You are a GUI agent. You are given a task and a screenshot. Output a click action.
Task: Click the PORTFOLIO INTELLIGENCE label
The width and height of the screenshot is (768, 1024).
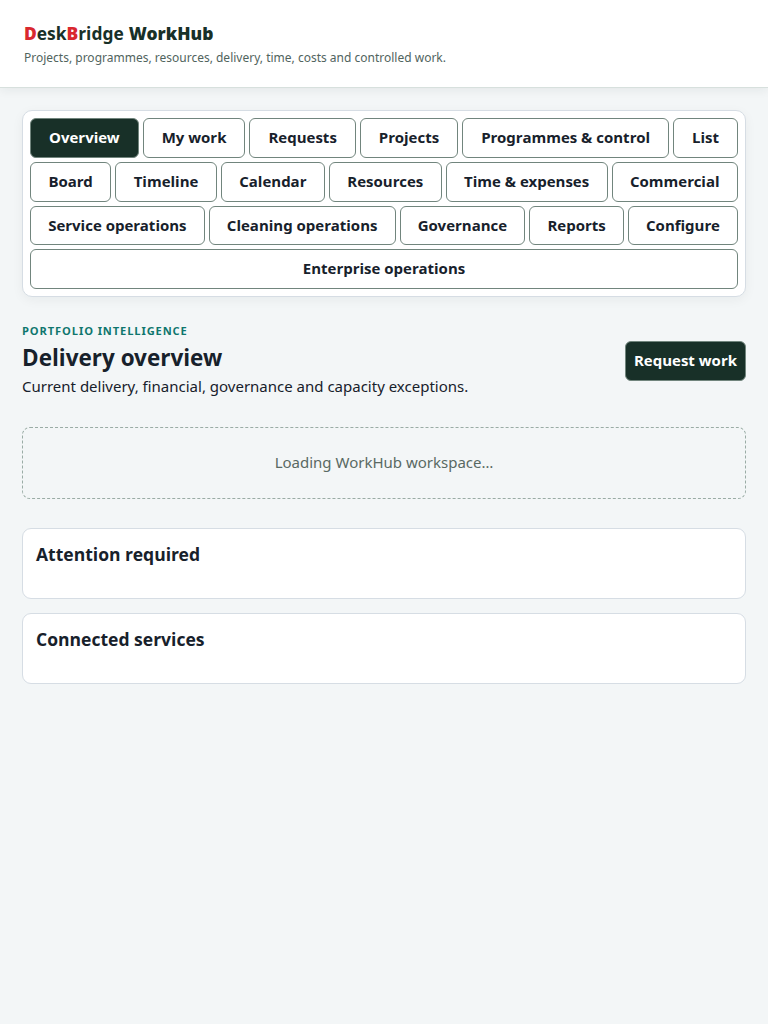(x=104, y=331)
